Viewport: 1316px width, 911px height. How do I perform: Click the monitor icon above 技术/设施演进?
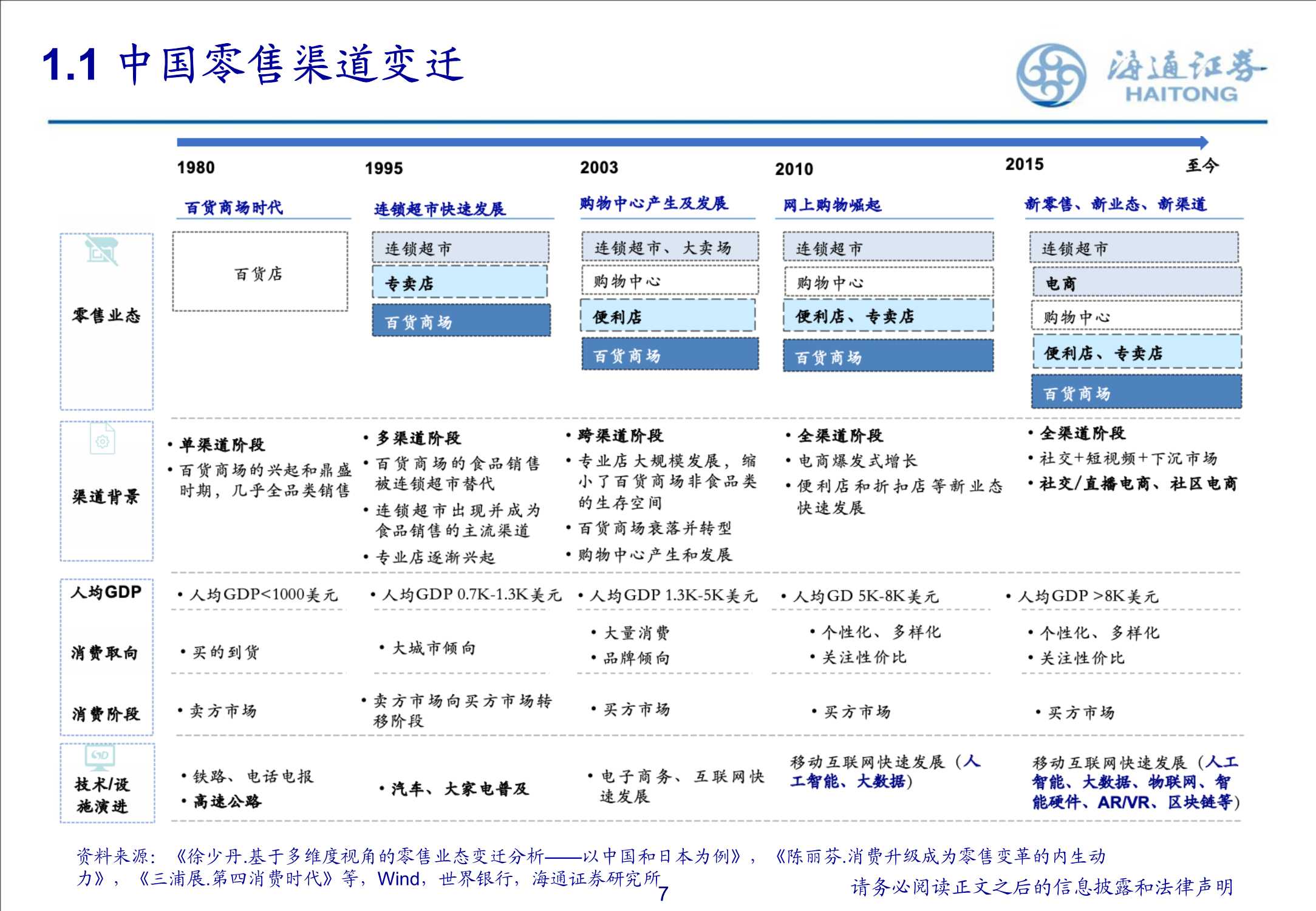tap(100, 757)
